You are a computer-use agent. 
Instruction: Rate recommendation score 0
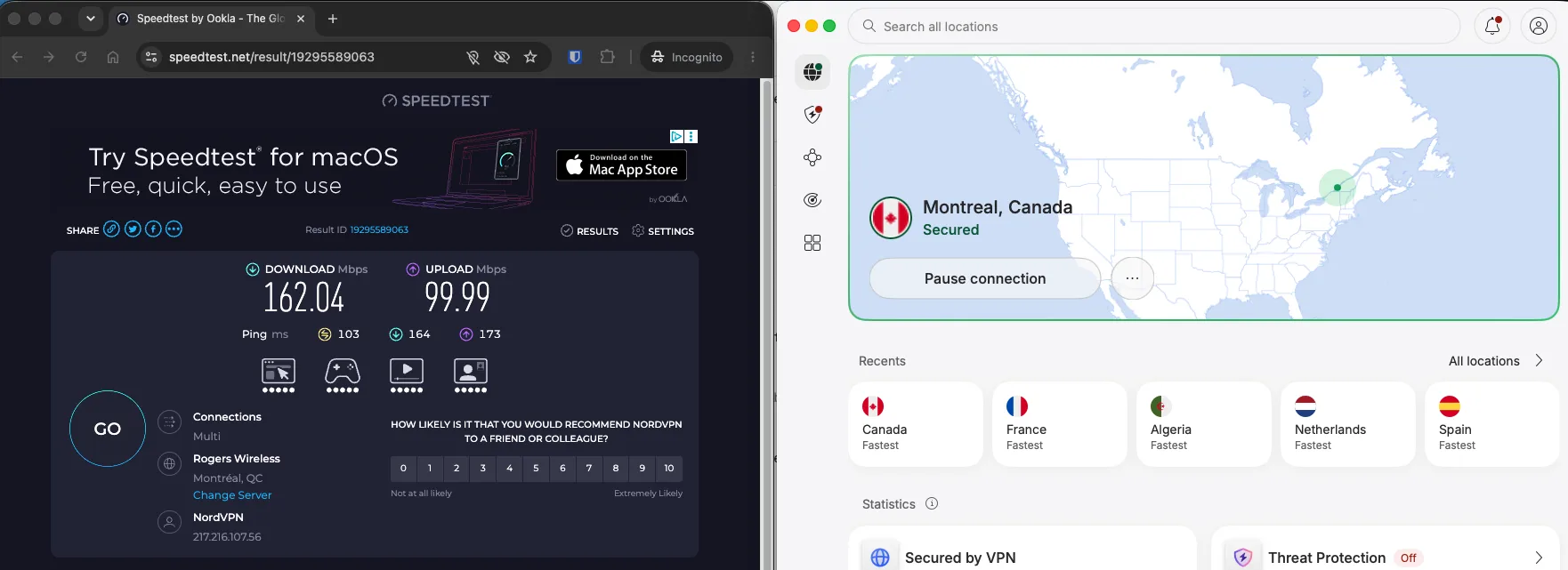(x=403, y=468)
